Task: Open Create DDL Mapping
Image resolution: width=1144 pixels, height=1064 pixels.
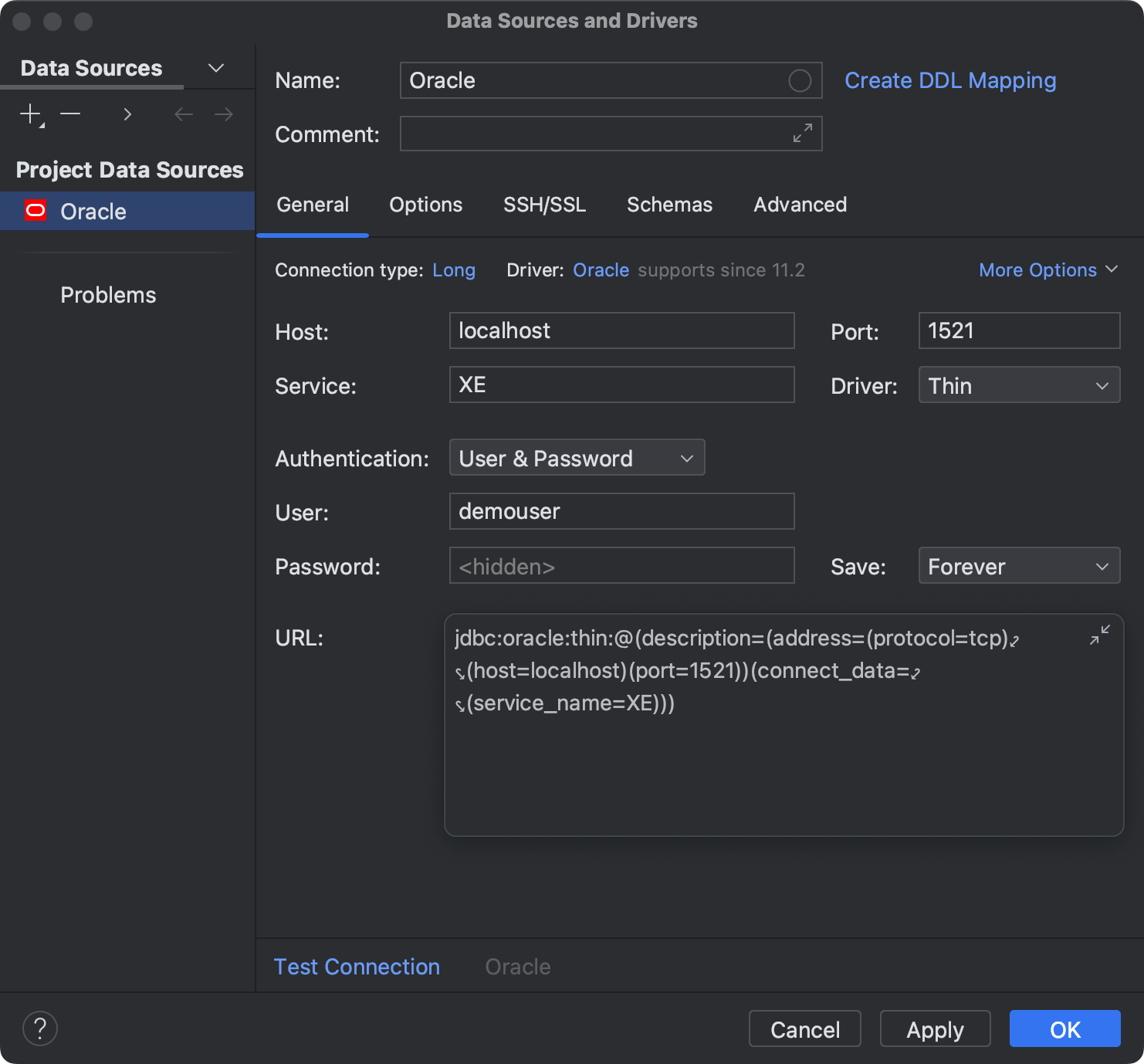Action: click(x=949, y=80)
